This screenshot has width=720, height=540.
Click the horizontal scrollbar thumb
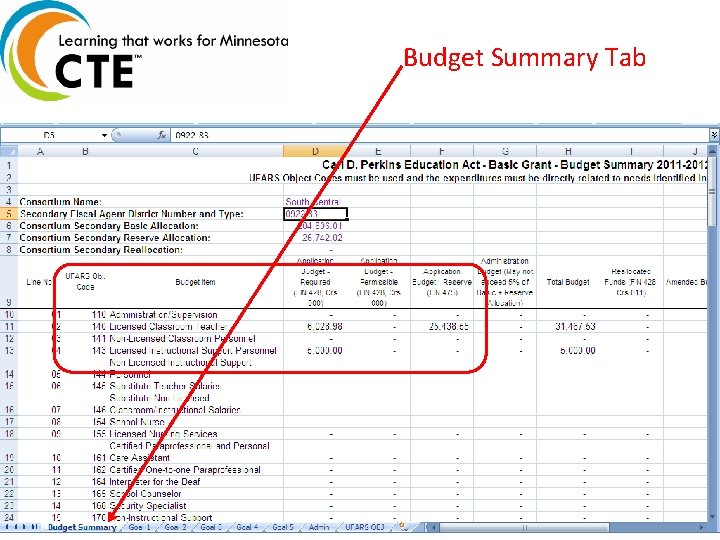click(x=523, y=528)
